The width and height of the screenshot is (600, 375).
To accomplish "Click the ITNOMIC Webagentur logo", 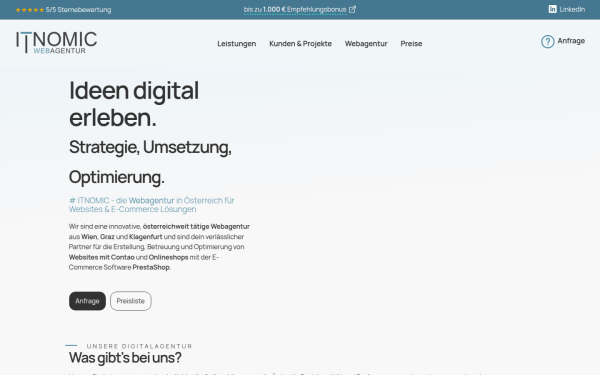I will (56, 42).
